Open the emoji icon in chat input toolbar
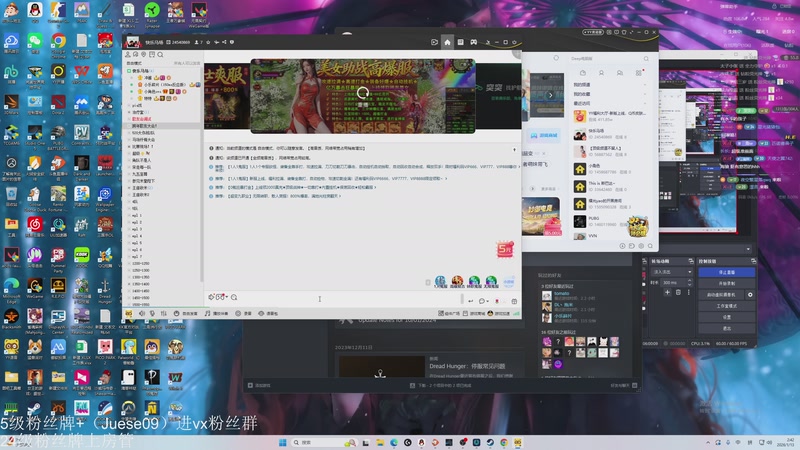Image resolution: width=800 pixels, height=450 pixels. [x=211, y=297]
